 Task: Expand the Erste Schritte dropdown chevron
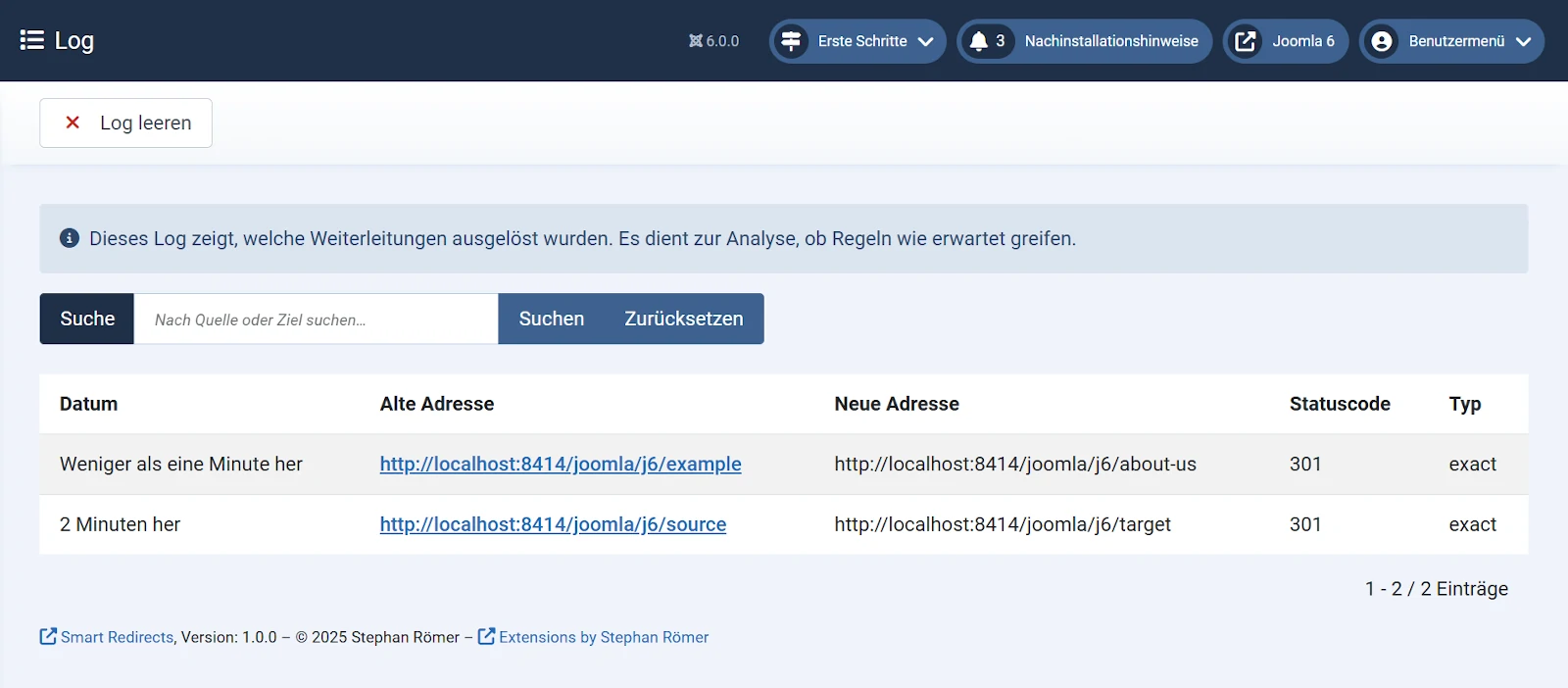pos(925,41)
